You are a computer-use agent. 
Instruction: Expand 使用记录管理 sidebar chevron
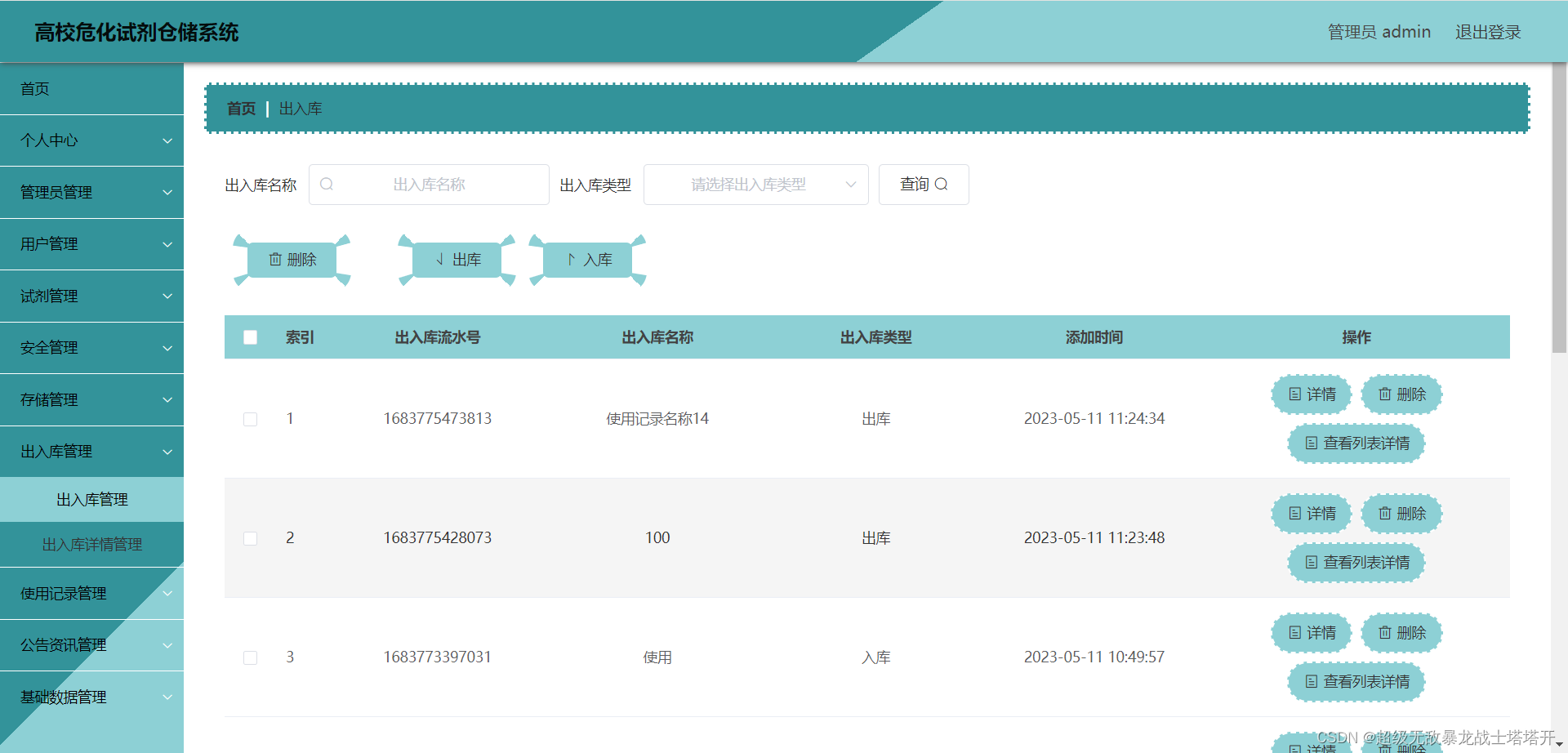pos(167,594)
